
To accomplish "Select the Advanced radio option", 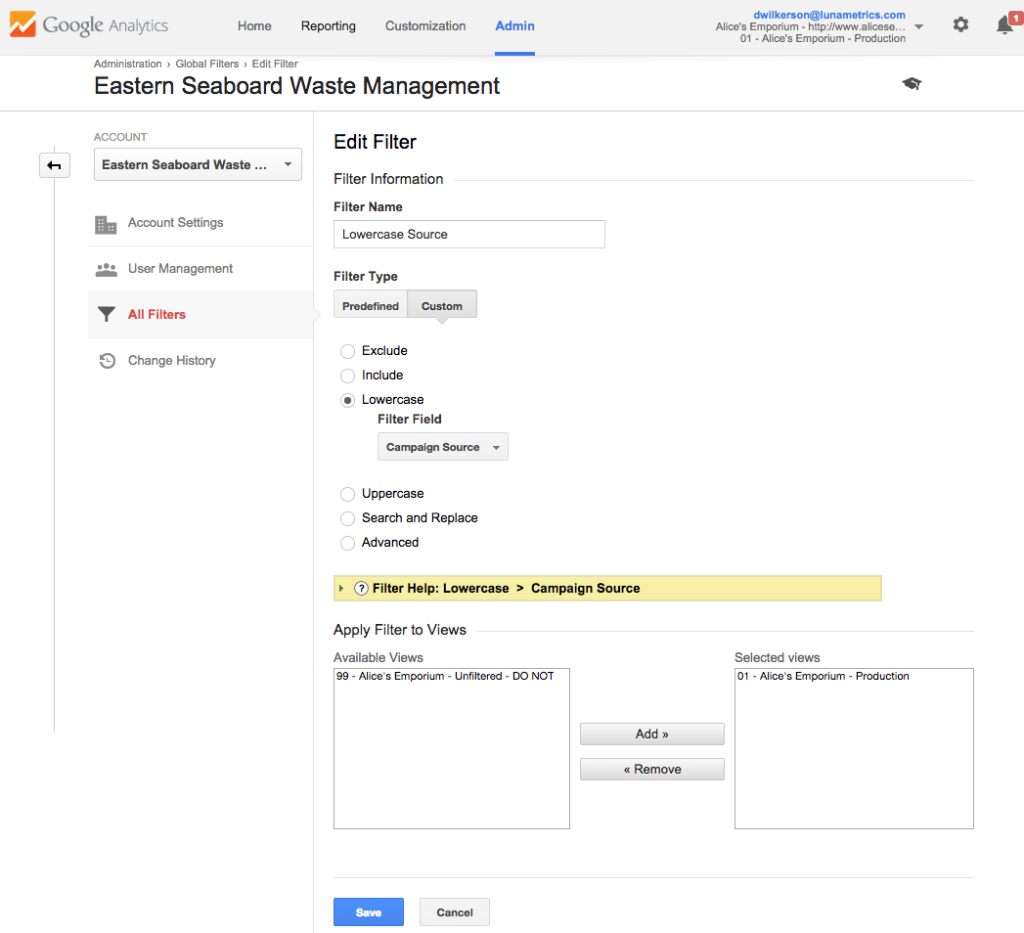I will click(347, 543).
